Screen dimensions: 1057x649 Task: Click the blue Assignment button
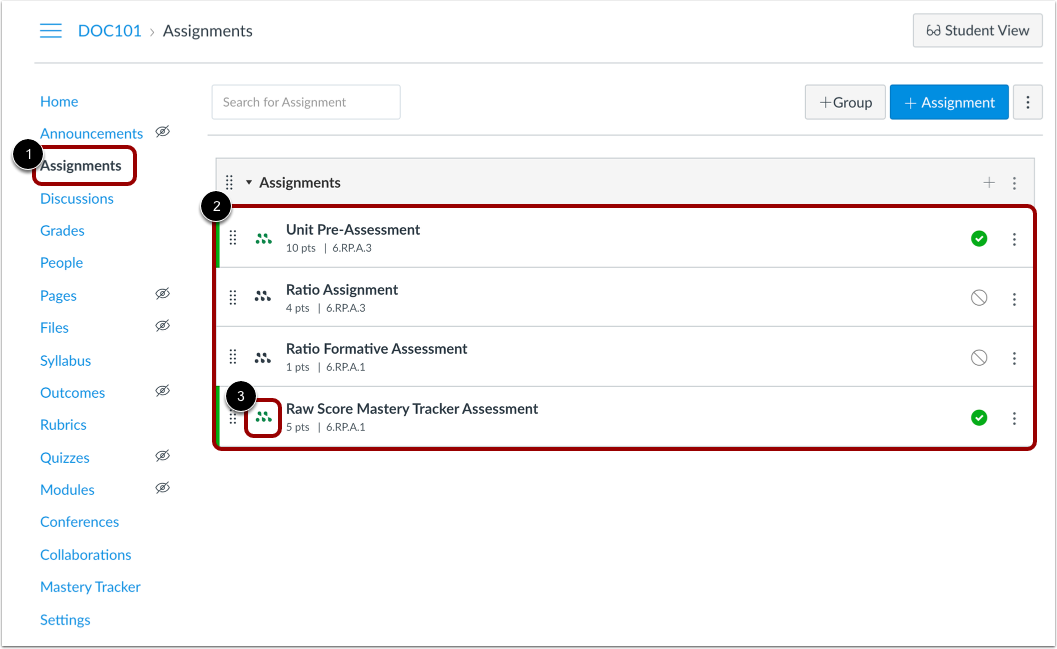pos(948,101)
